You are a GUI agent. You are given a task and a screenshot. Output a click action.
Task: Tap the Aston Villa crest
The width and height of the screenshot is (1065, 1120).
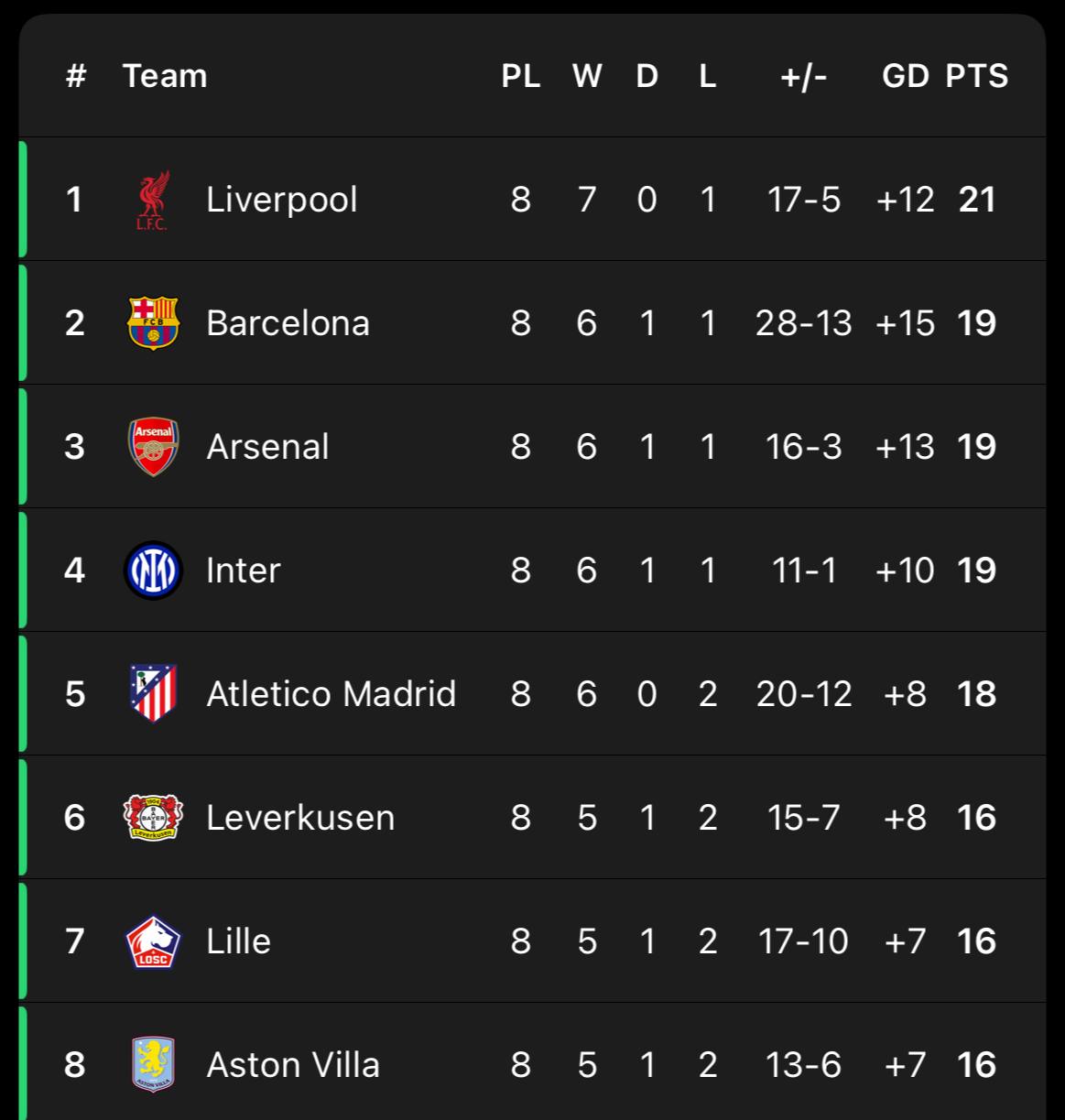click(153, 1064)
